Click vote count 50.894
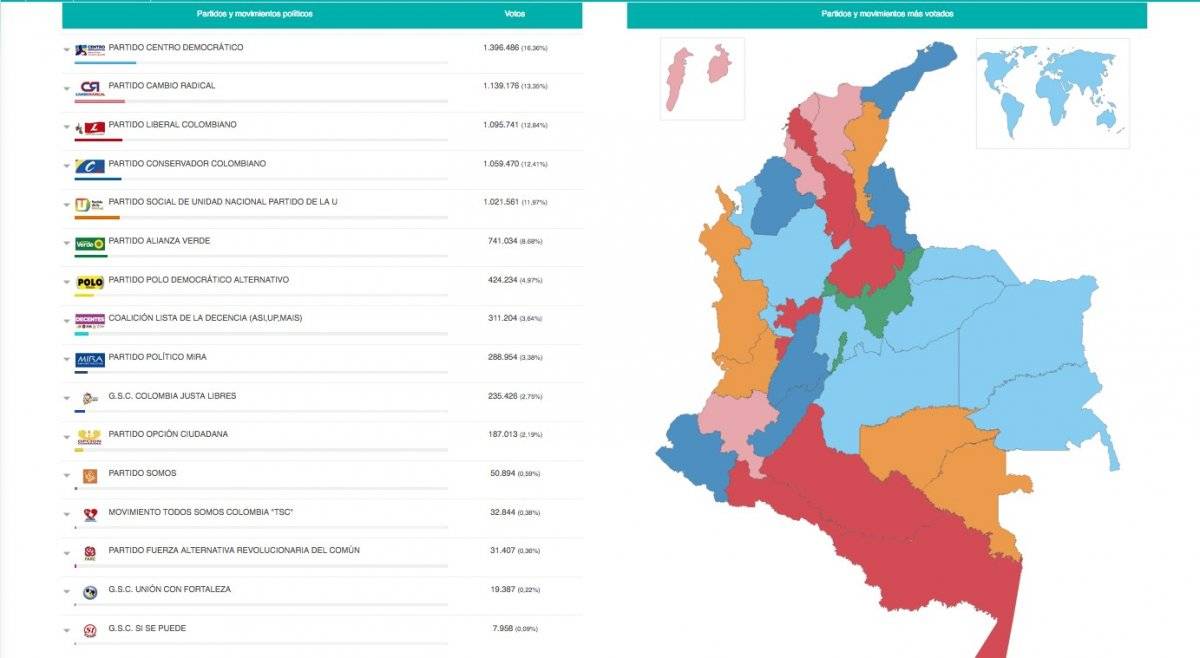Viewport: 1200px width, 658px height. (503, 473)
